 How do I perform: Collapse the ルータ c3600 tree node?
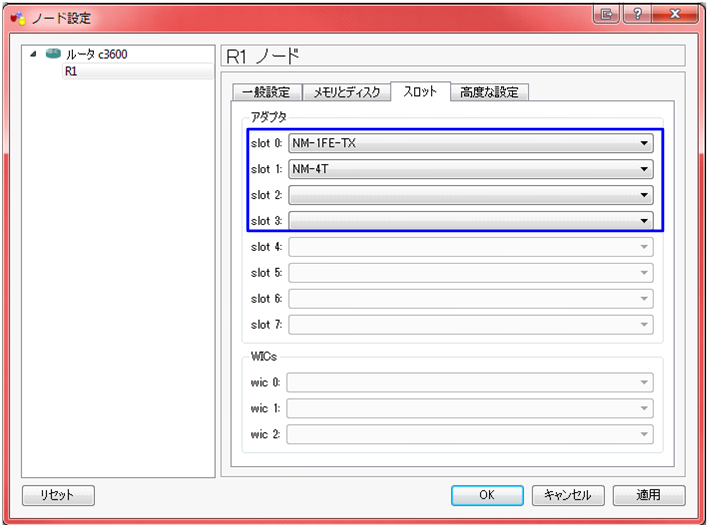point(36,54)
